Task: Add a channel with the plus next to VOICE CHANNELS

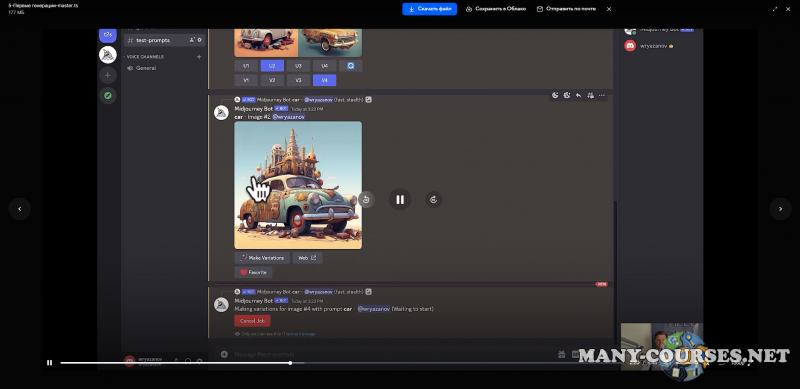Action: (199, 57)
